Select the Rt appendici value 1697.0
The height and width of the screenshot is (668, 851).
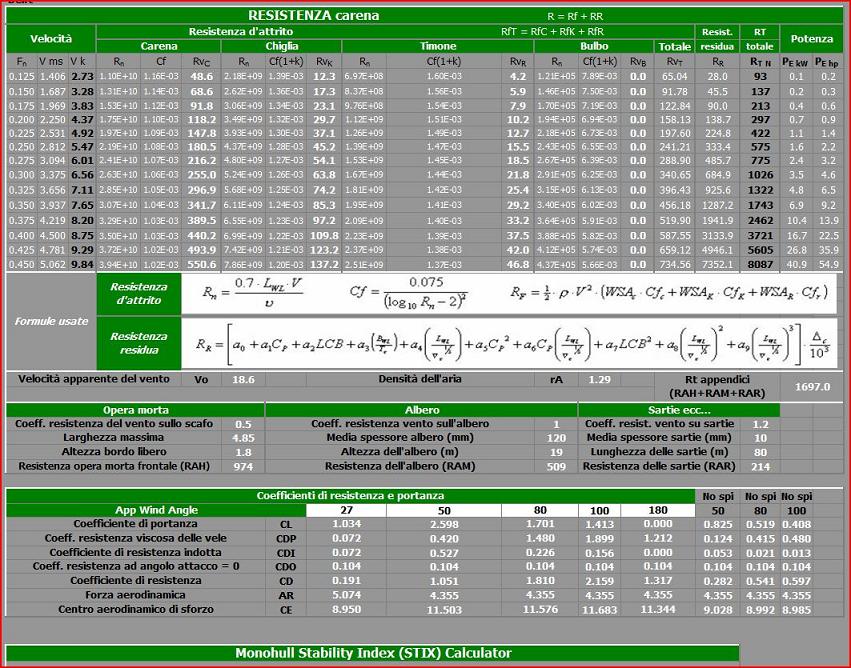pyautogui.click(x=812, y=386)
